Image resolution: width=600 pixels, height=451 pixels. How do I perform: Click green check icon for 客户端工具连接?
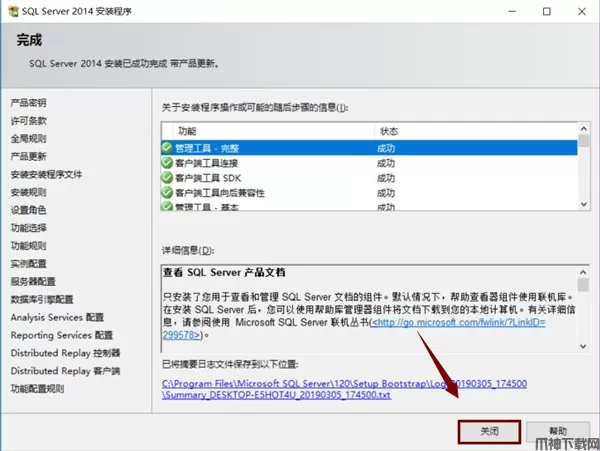(x=167, y=163)
